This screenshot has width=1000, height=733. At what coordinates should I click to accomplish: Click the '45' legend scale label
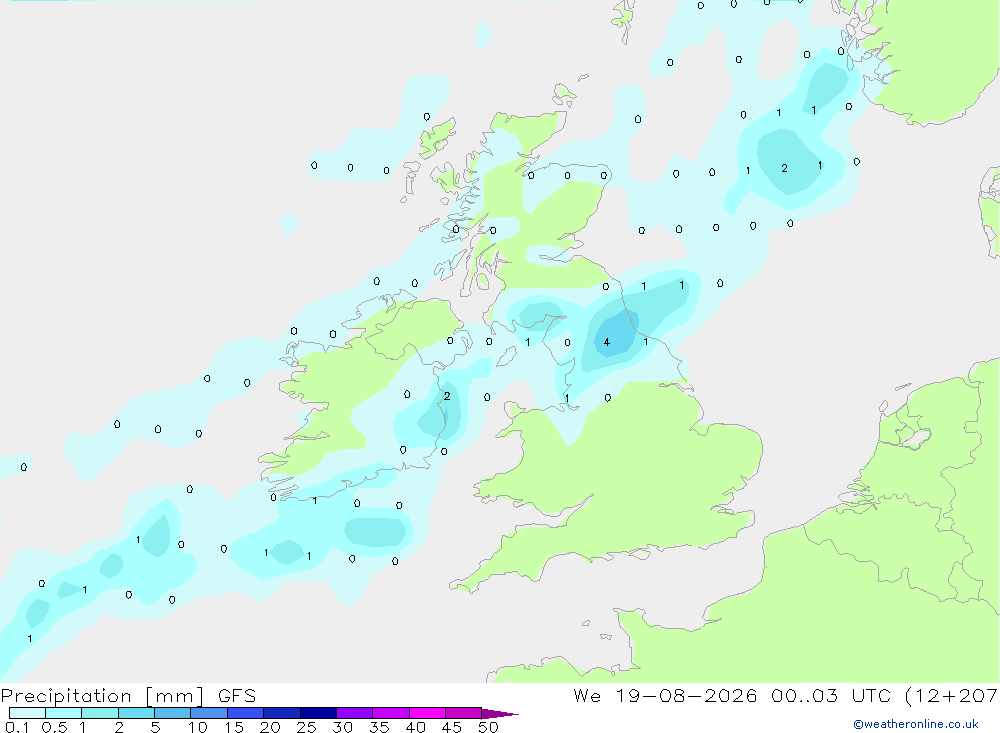pos(452,727)
